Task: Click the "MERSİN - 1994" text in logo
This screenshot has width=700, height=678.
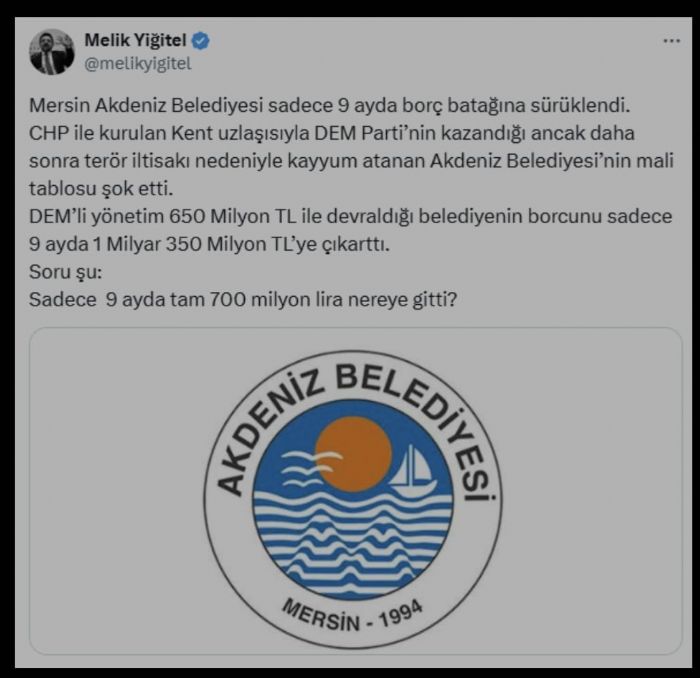Action: pos(352,616)
